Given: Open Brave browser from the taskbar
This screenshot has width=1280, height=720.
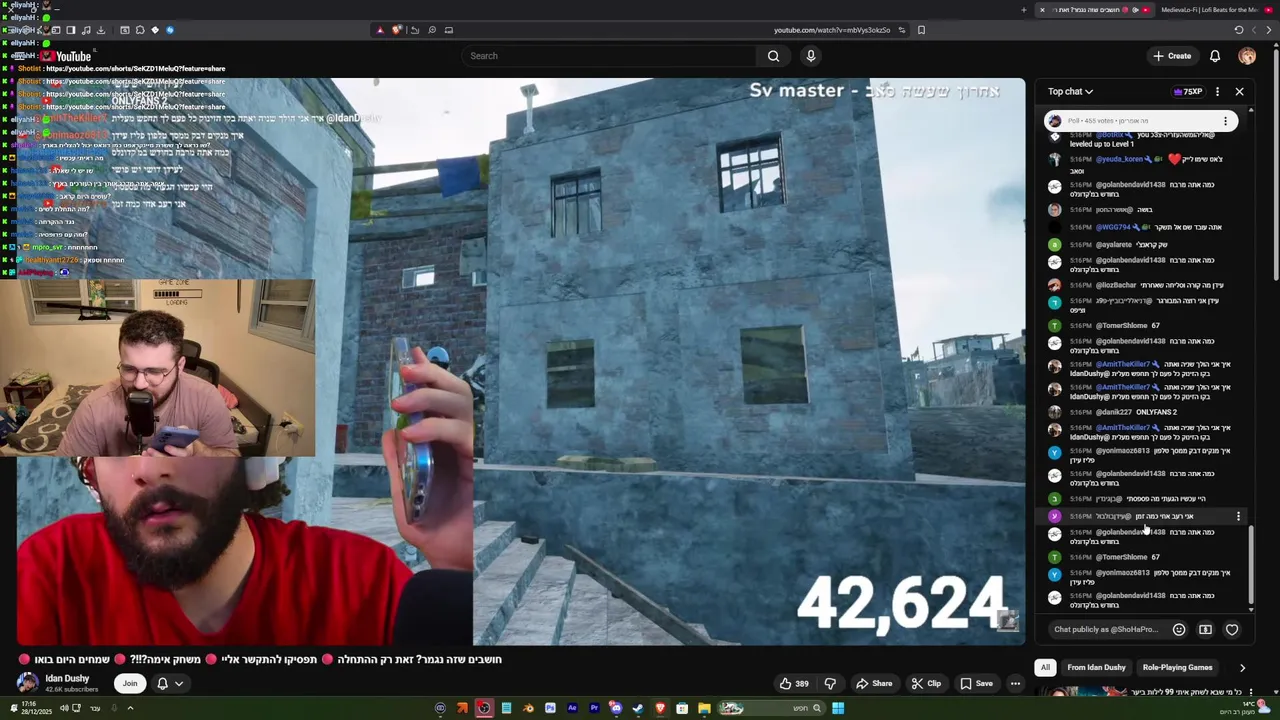Looking at the screenshot, I should point(660,709).
